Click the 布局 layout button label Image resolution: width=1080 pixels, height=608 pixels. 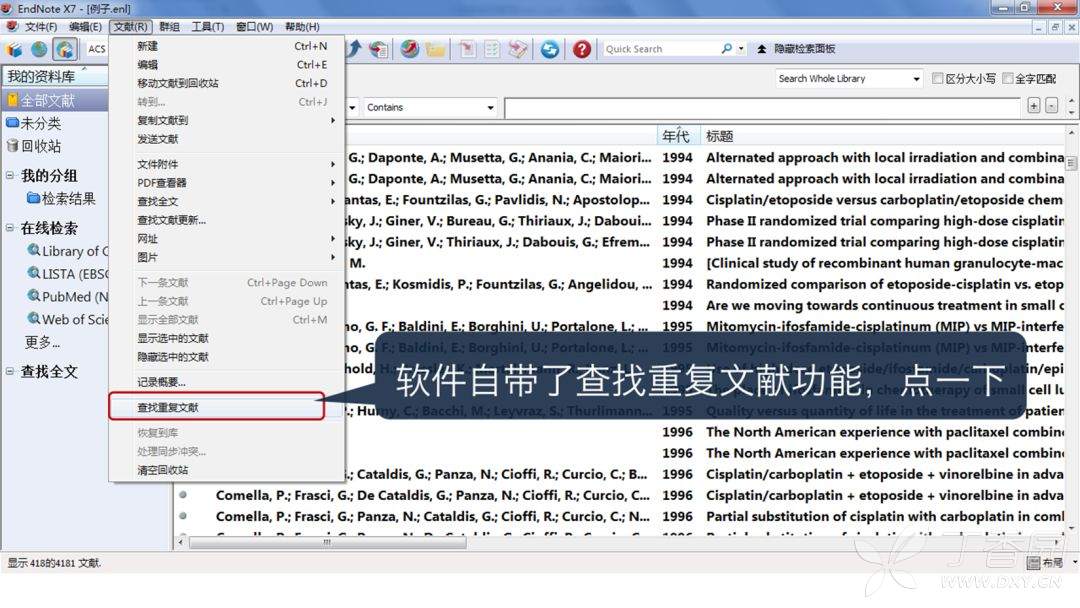coord(1052,563)
